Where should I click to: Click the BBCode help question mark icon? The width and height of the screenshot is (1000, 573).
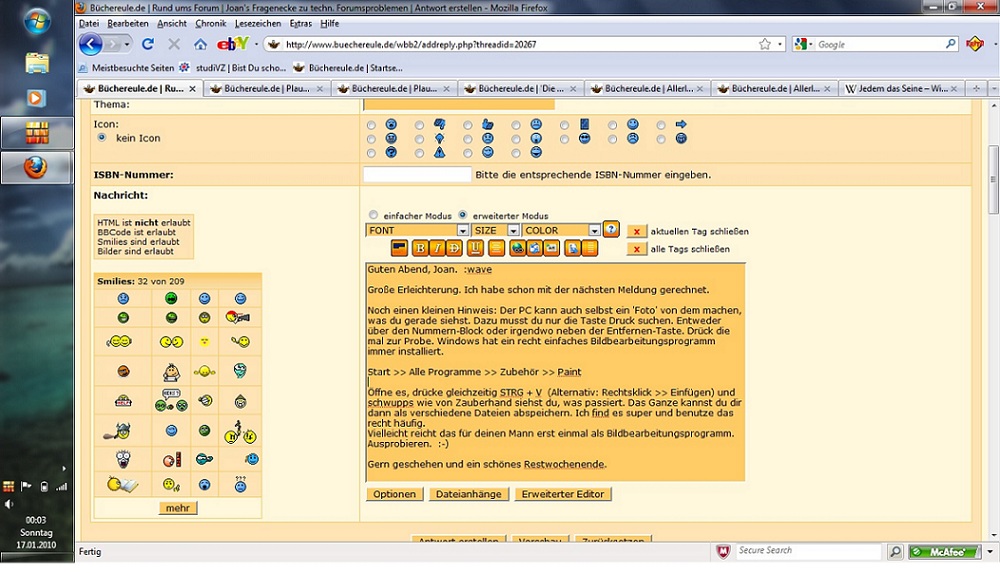pos(611,230)
